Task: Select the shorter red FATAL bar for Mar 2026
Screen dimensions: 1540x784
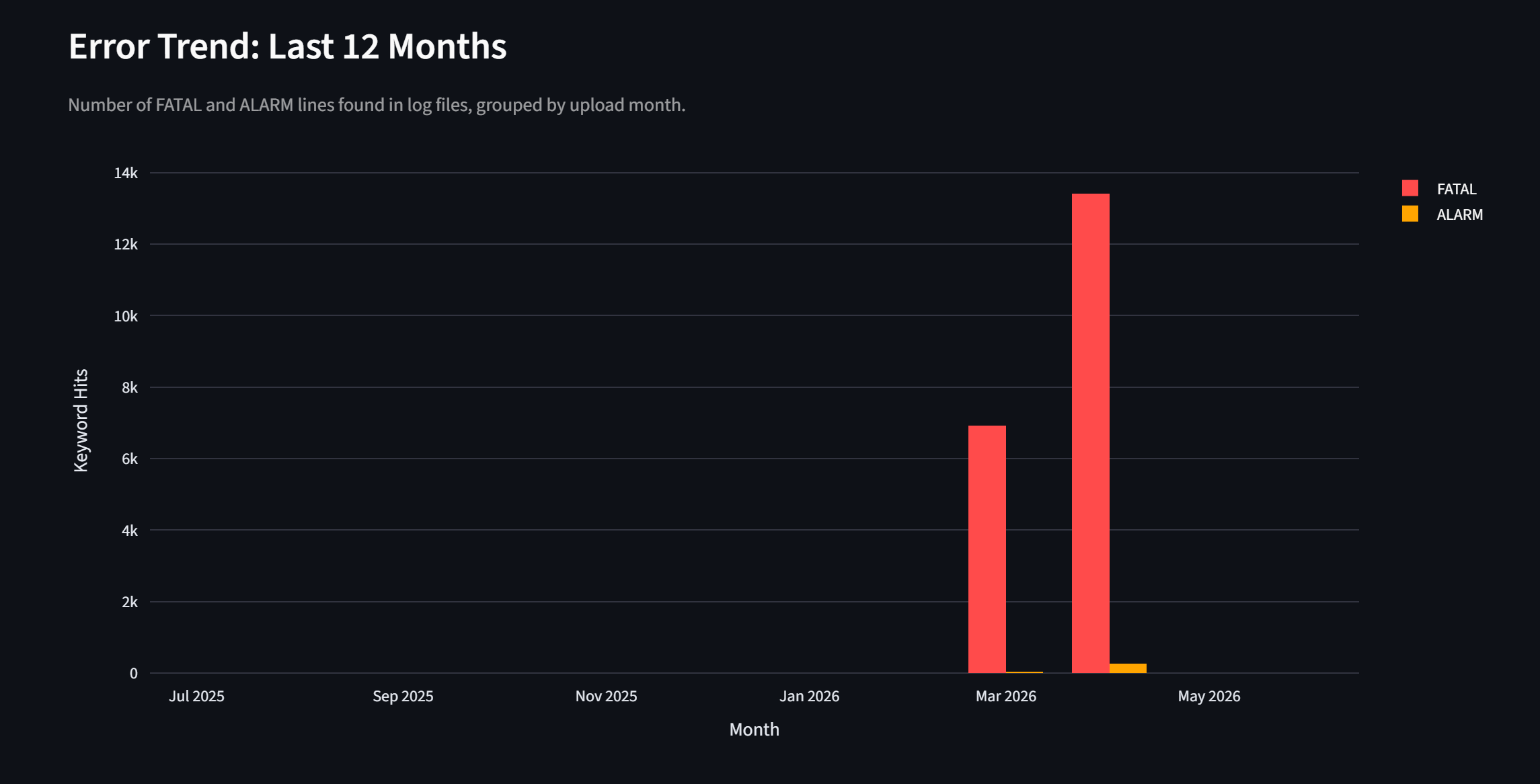Action: click(x=987, y=549)
